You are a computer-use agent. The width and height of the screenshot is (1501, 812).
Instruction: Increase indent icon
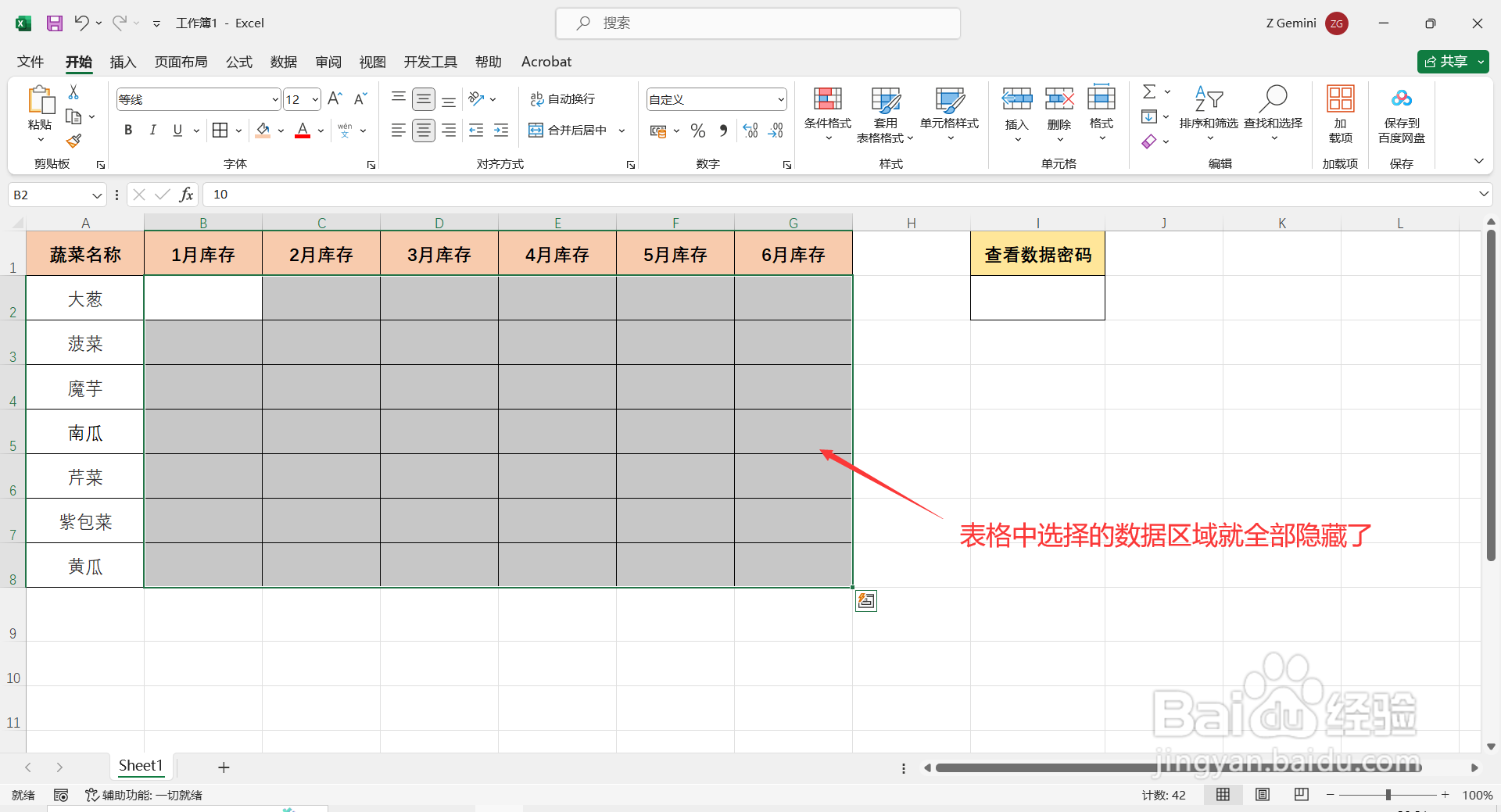[501, 131]
